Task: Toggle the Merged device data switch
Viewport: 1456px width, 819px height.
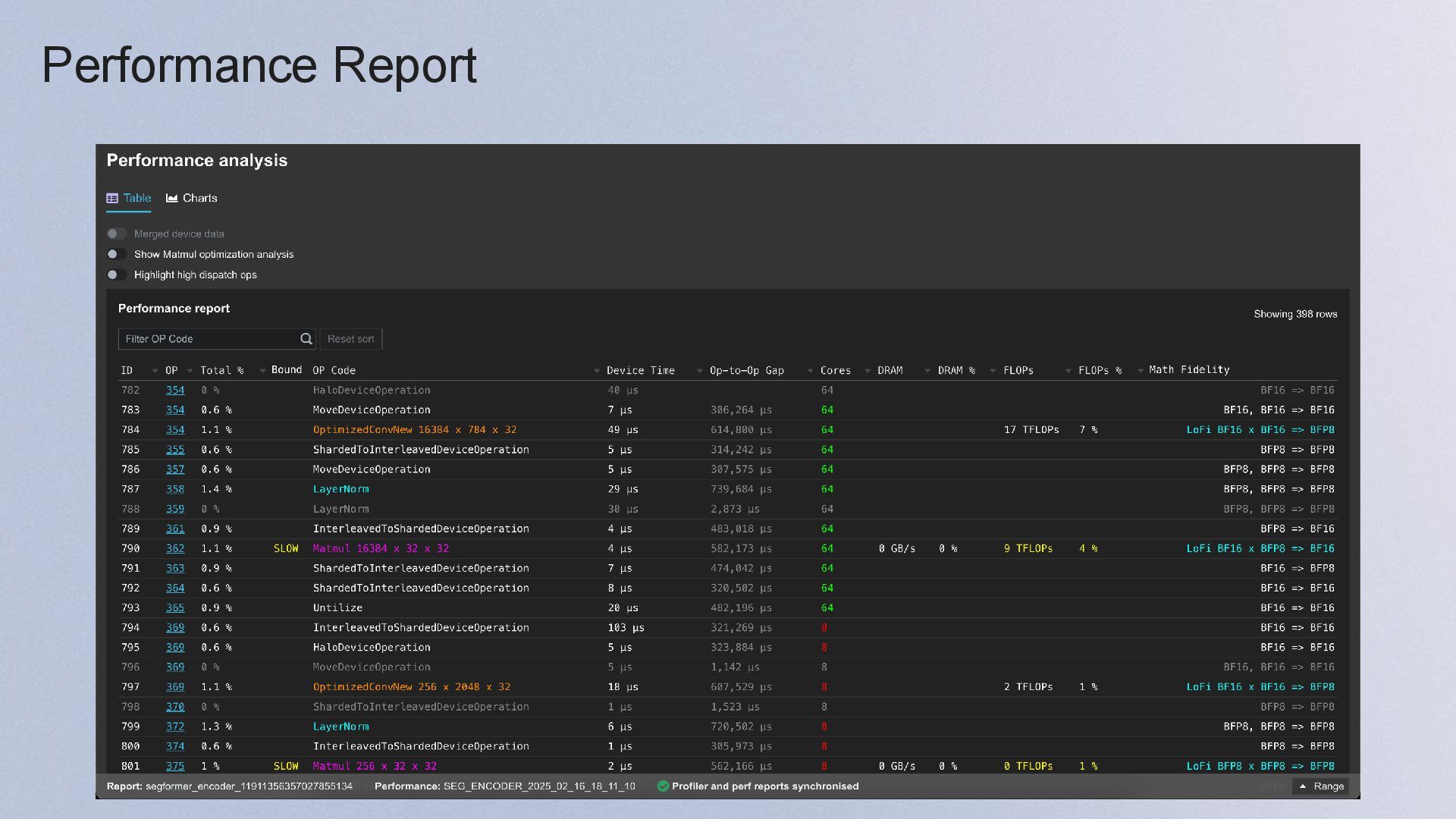Action: 117,234
